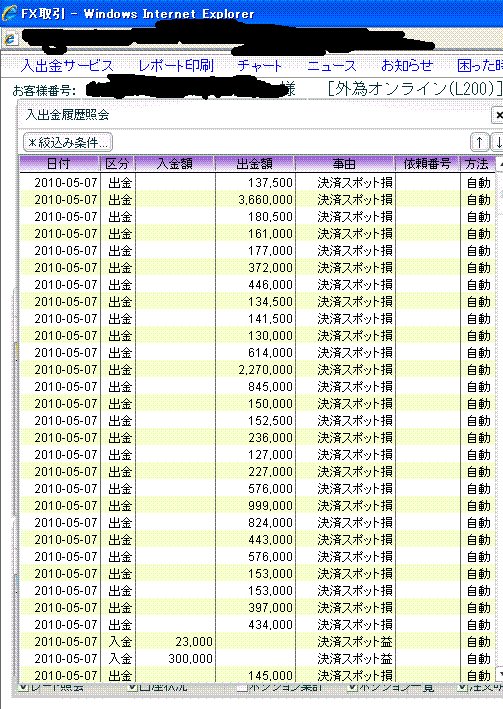Select the 145,000 withdrawal amount cell

tap(255, 676)
